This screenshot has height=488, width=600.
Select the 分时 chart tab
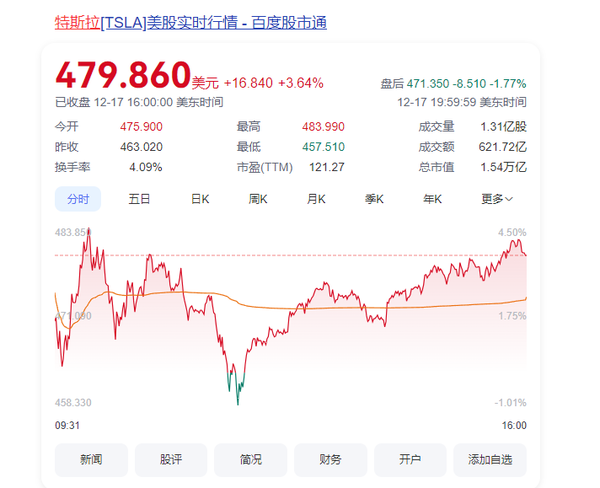point(78,199)
